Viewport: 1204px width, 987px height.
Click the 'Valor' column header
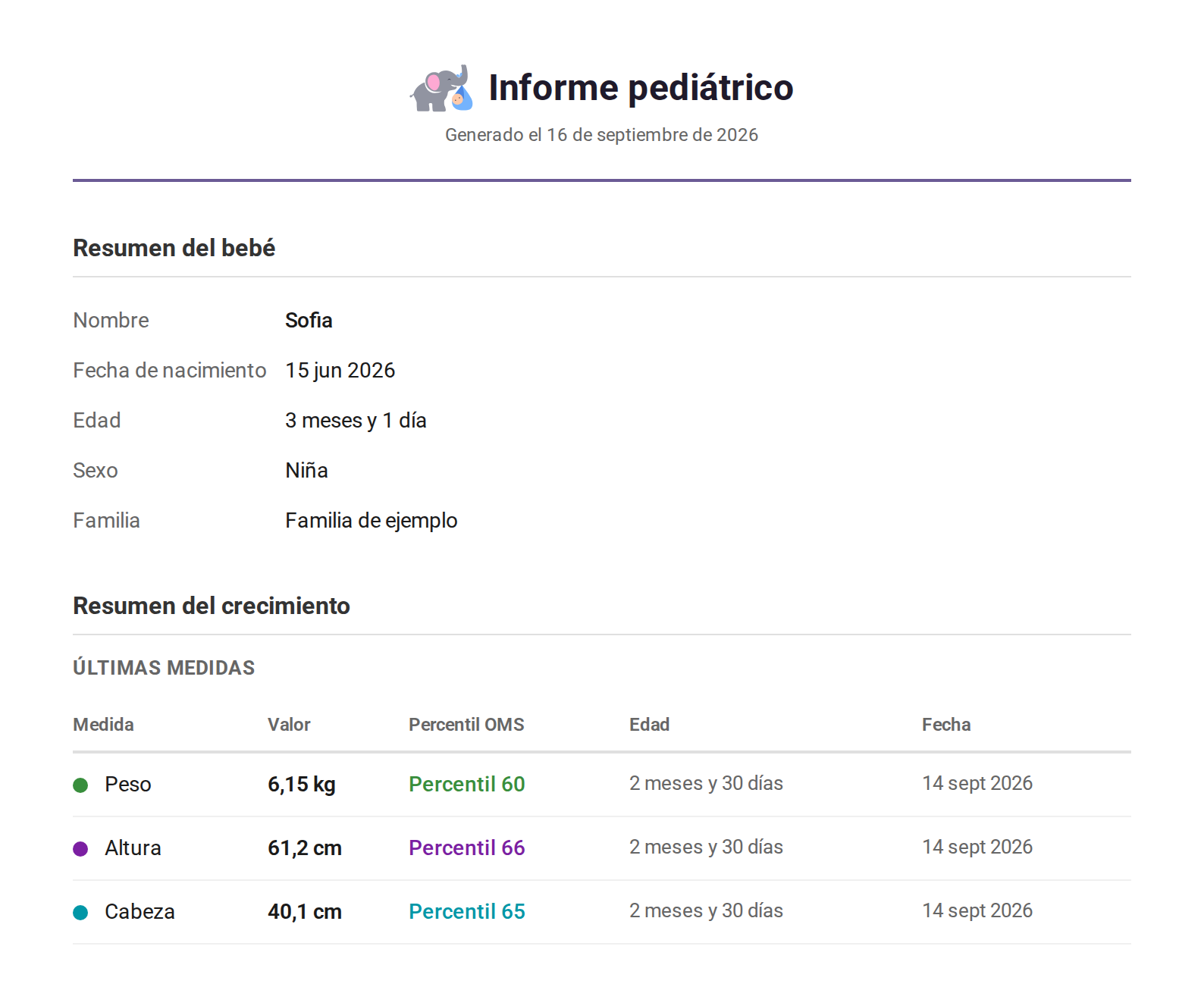tap(289, 724)
